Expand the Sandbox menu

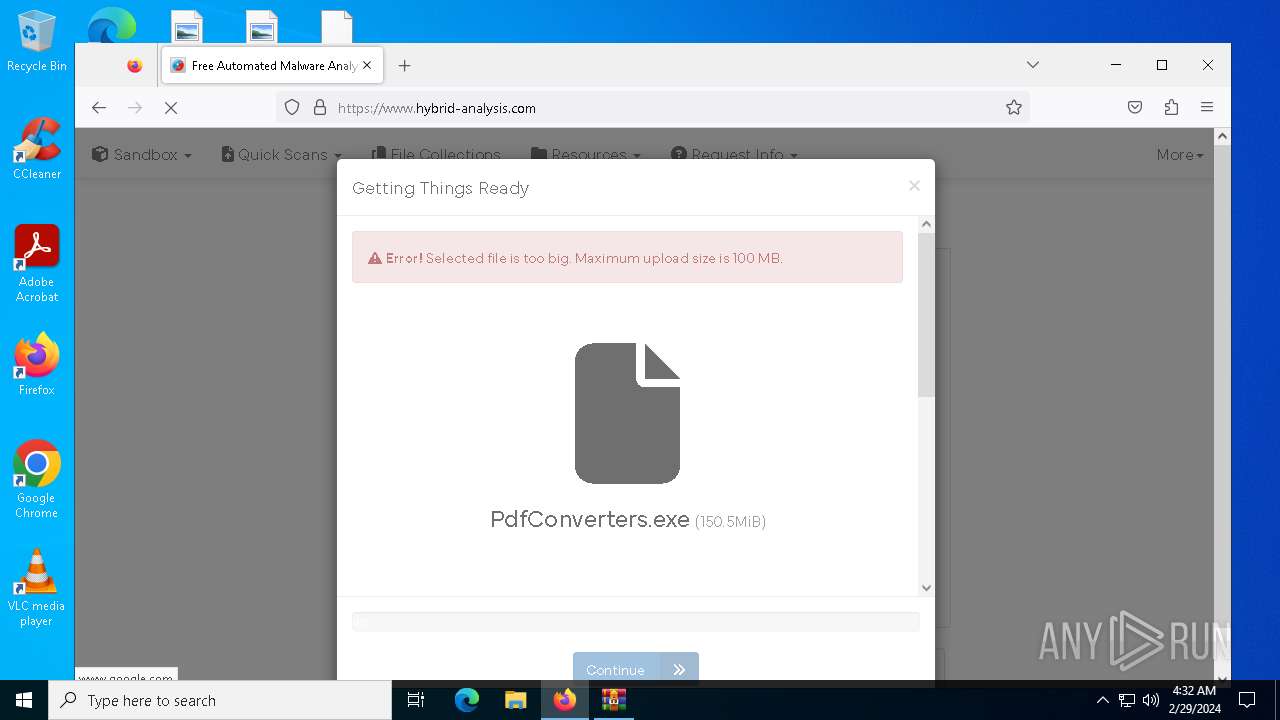tap(142, 155)
